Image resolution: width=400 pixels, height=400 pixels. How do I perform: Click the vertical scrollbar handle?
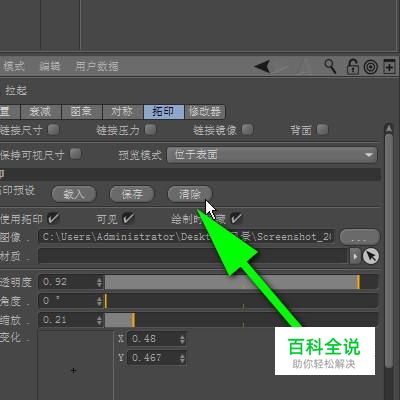[x=389, y=251]
